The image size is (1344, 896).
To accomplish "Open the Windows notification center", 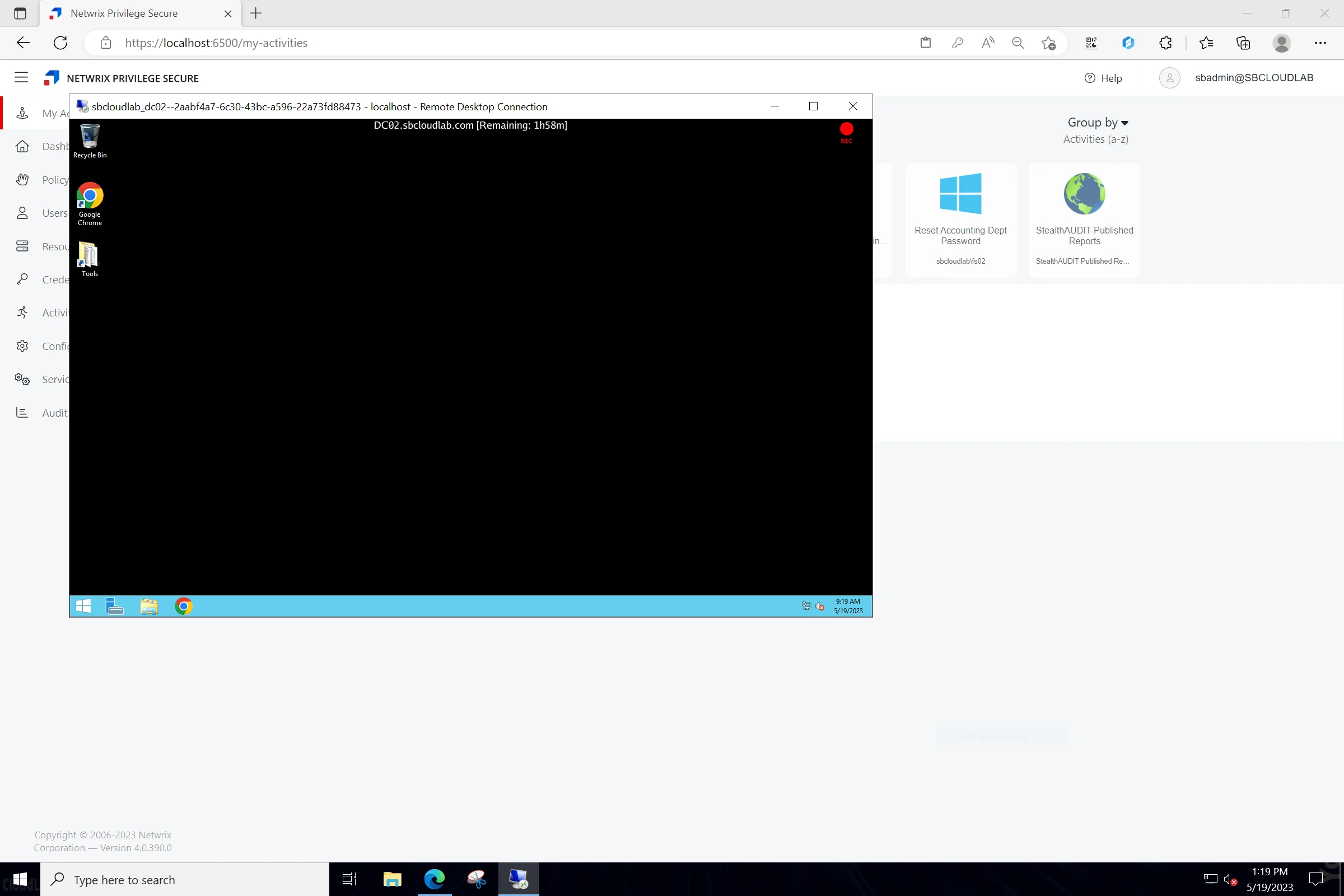I will pos(1316,879).
